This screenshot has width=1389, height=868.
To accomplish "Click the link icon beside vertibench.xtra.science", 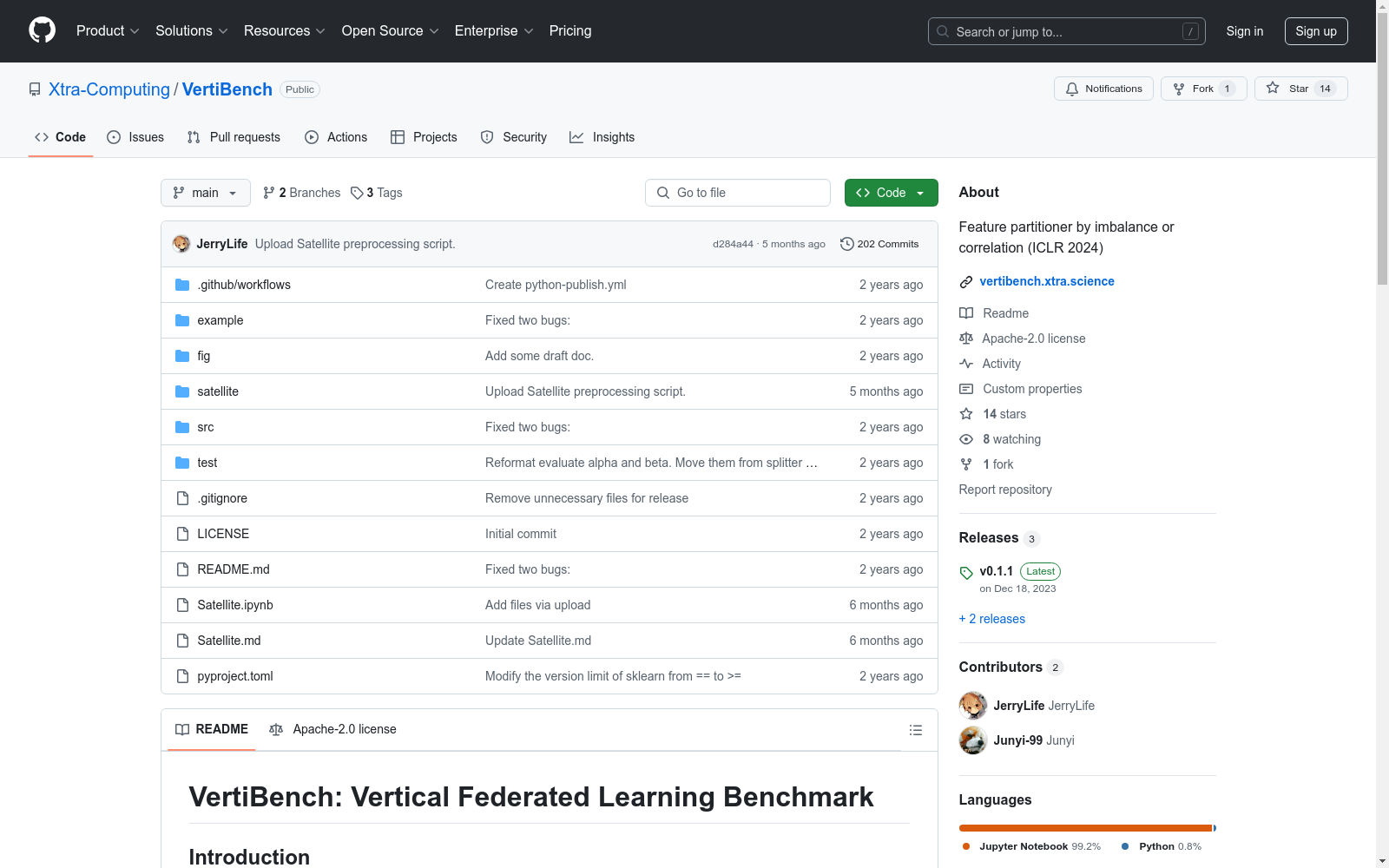I will (966, 281).
